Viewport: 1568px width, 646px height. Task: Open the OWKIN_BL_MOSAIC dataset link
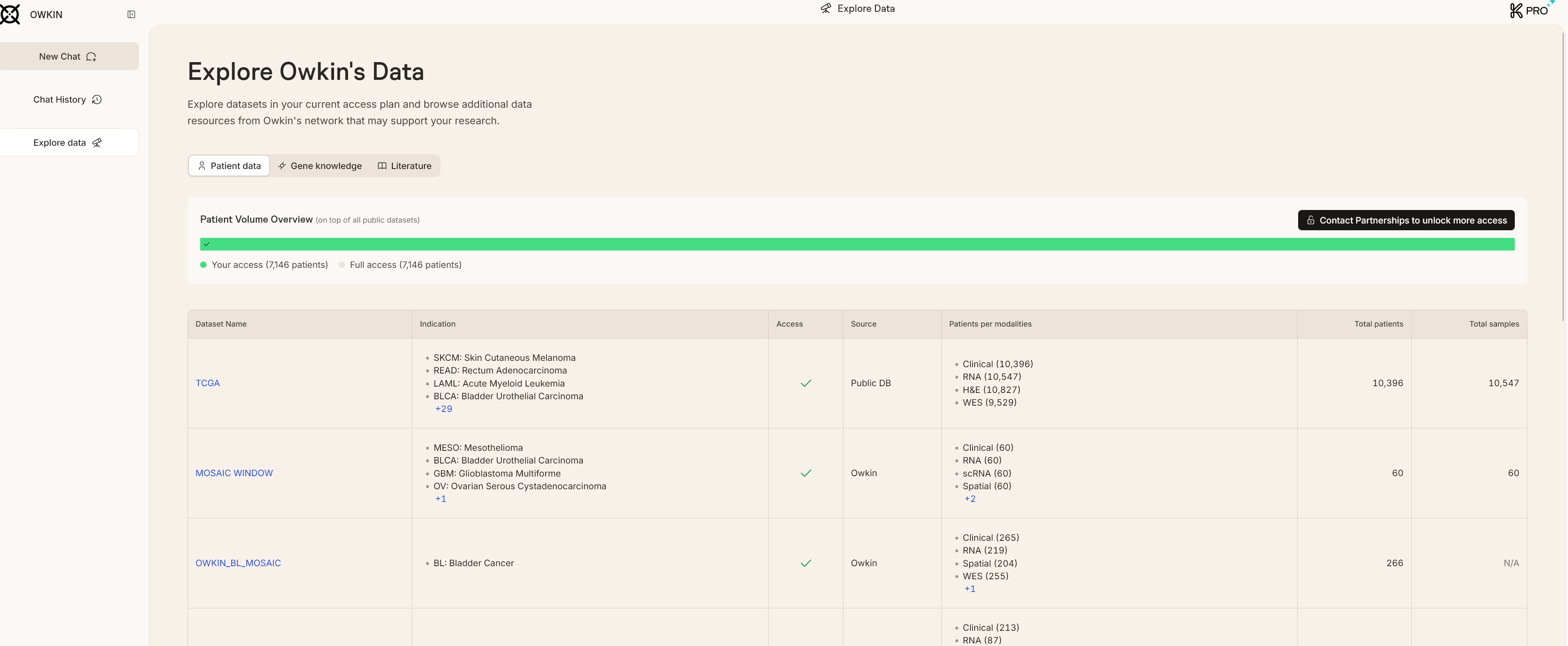[x=238, y=563]
